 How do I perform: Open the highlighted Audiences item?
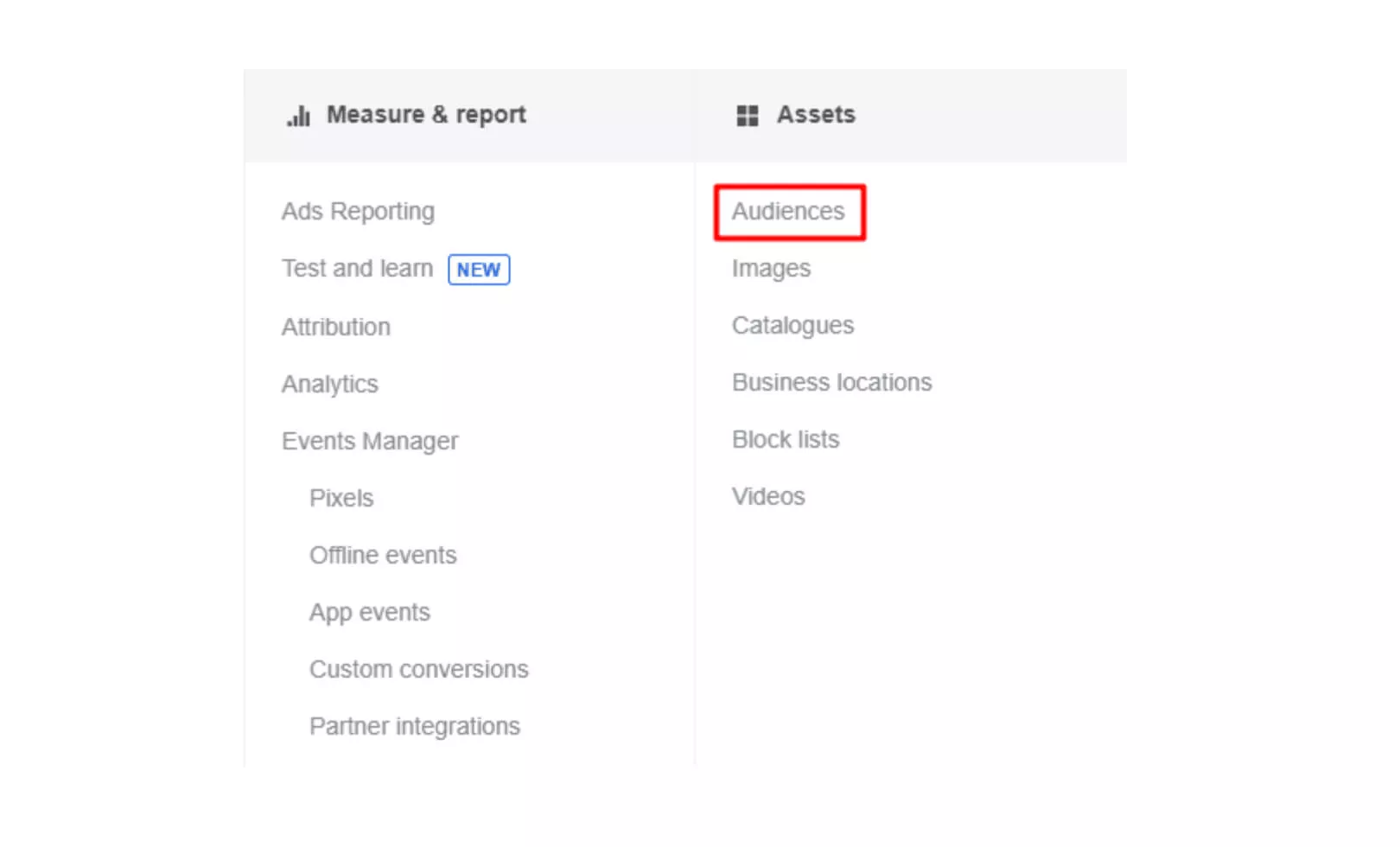click(788, 212)
